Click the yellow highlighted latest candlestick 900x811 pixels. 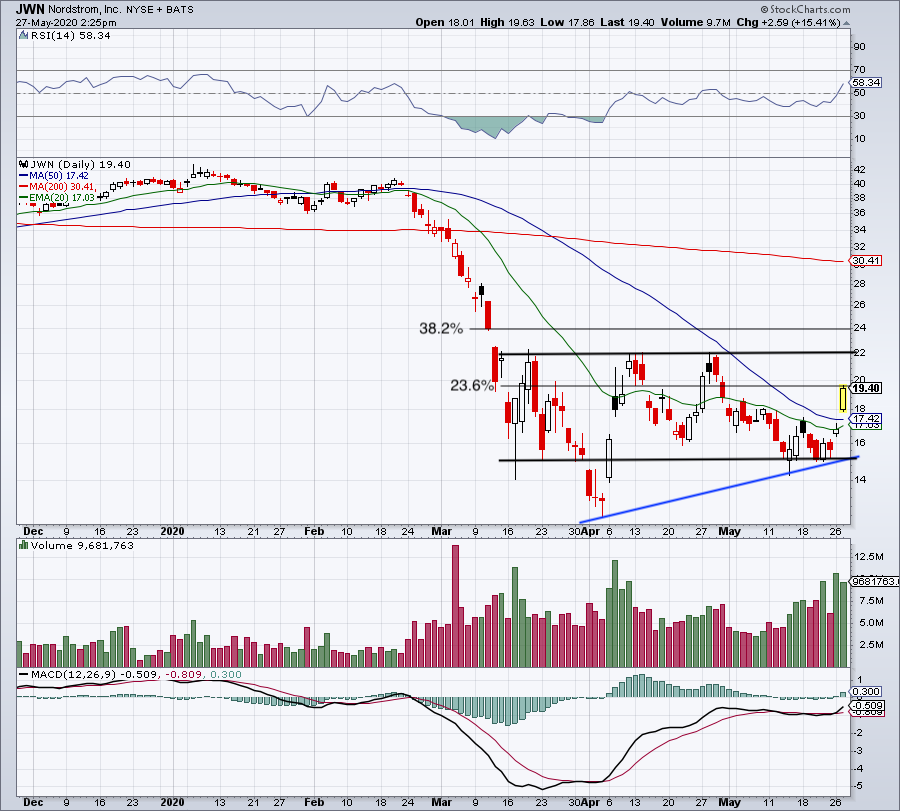point(843,399)
